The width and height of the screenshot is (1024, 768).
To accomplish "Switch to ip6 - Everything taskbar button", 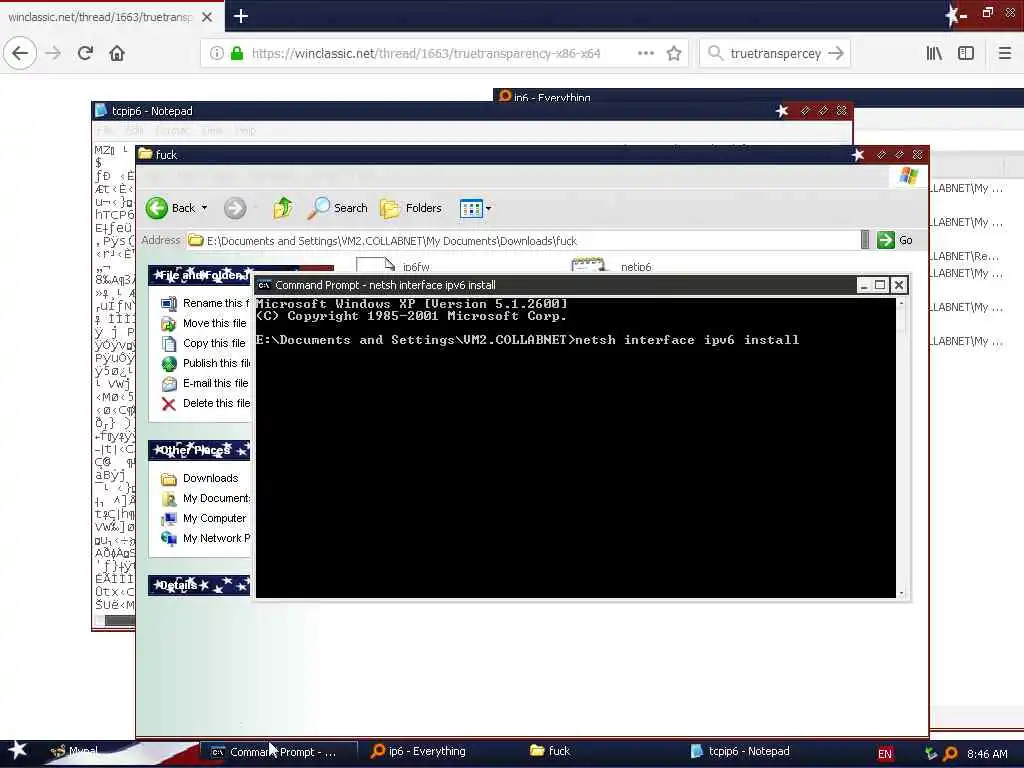I will pos(419,752).
